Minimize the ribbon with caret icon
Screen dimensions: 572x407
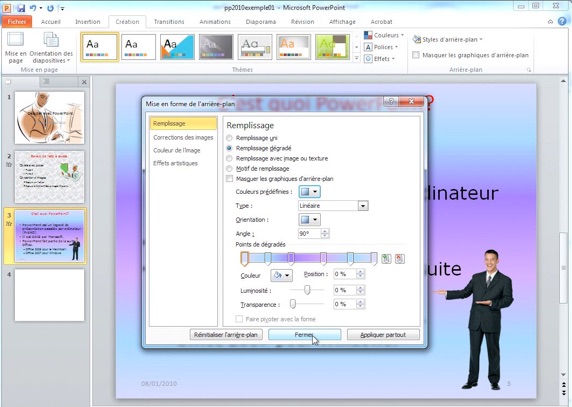click(550, 22)
